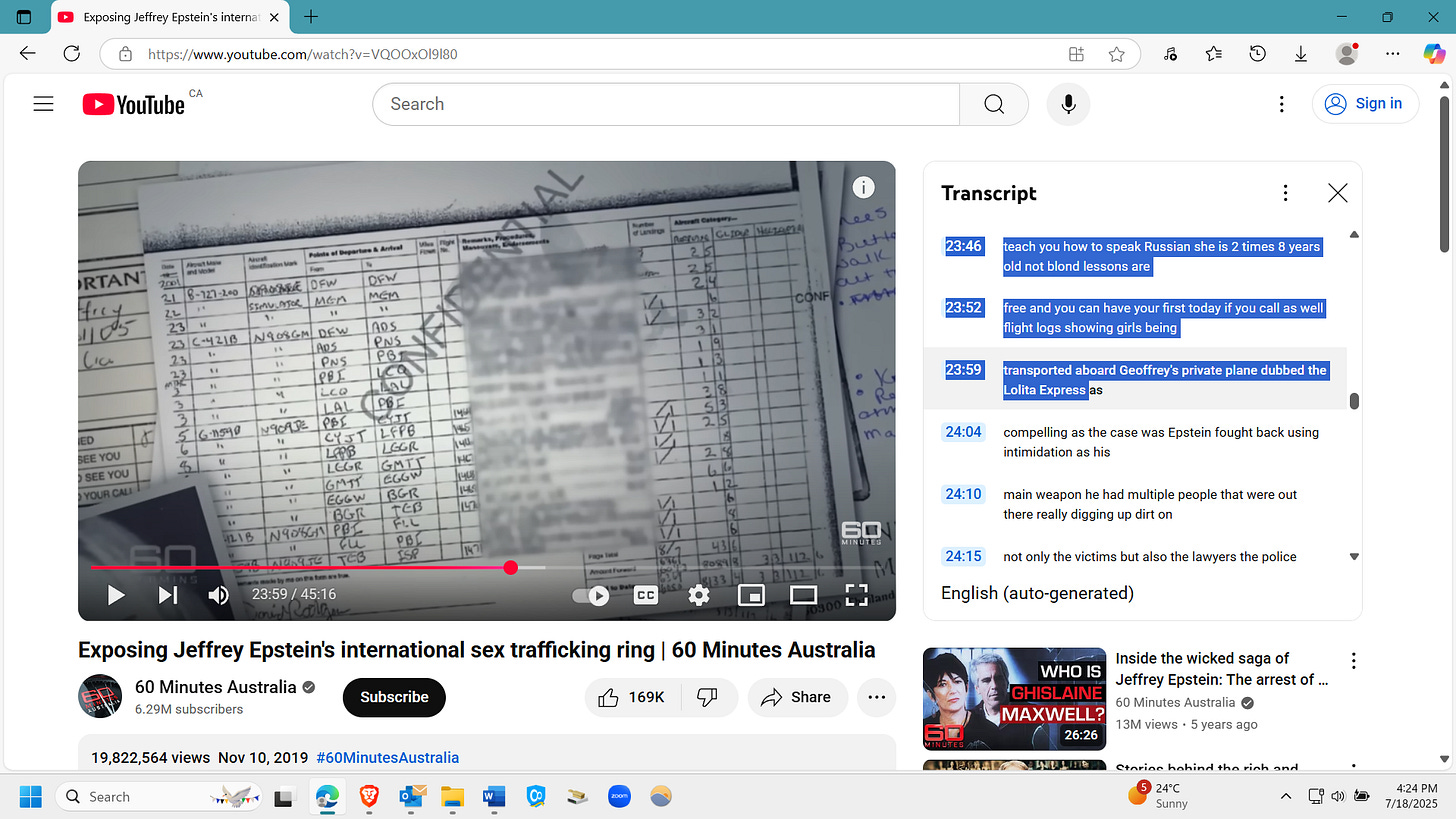The width and height of the screenshot is (1456, 819).
Task: Open more actions menu beside Share
Action: click(x=876, y=697)
